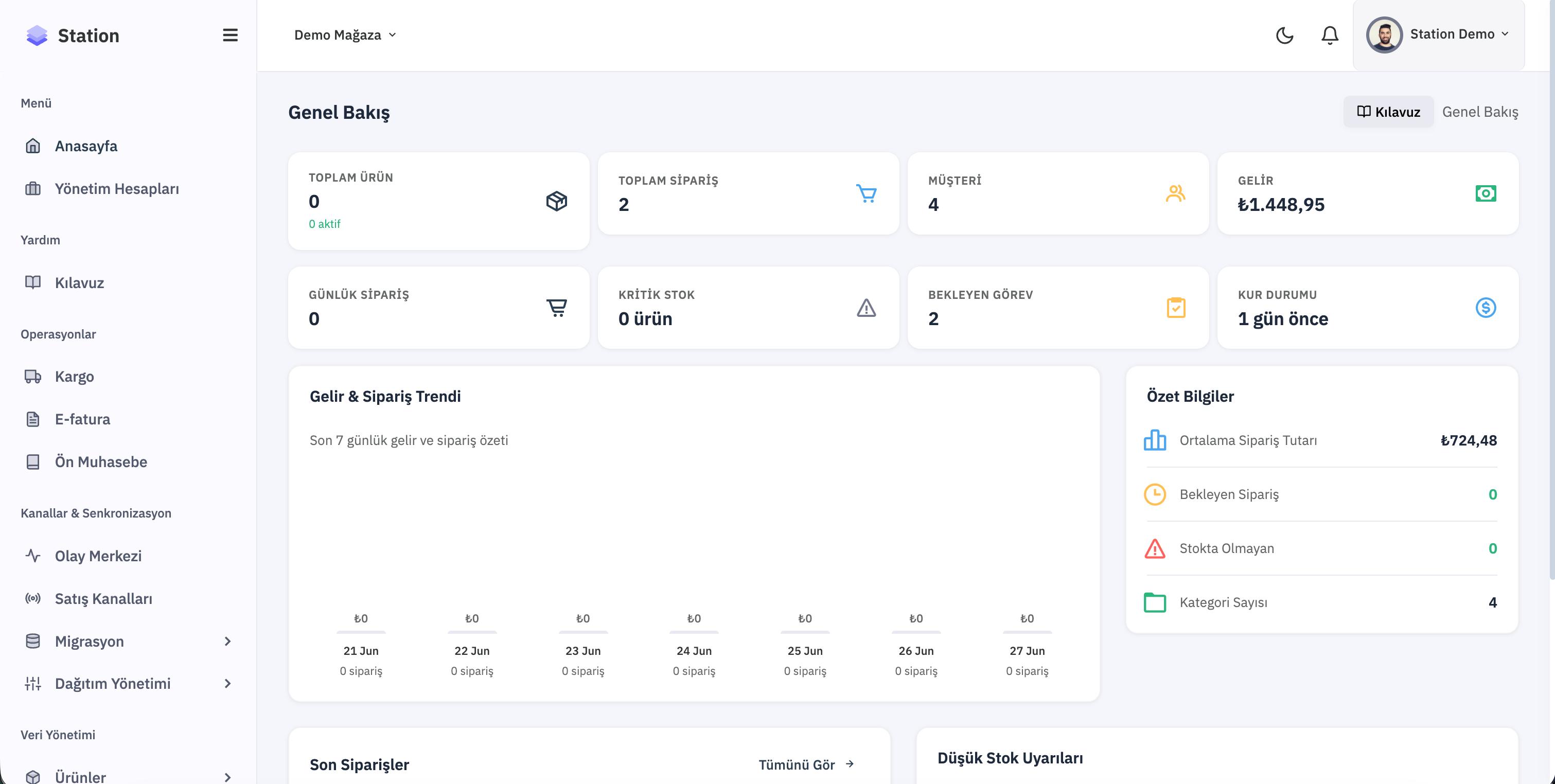Click the 27 Jun bar in trend chart
The height and width of the screenshot is (784, 1555).
1027,632
